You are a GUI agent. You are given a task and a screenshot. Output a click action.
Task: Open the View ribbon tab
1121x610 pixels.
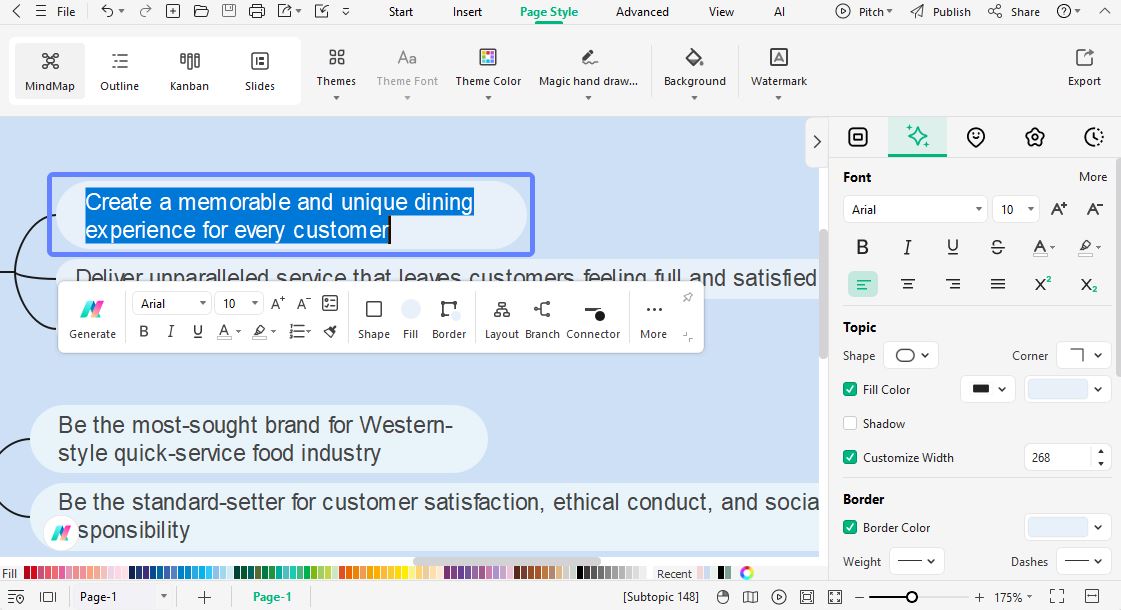(x=721, y=12)
